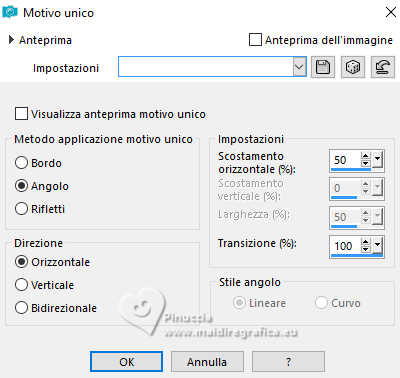
Task: Open slider popup for Transizione
Action: point(377,246)
